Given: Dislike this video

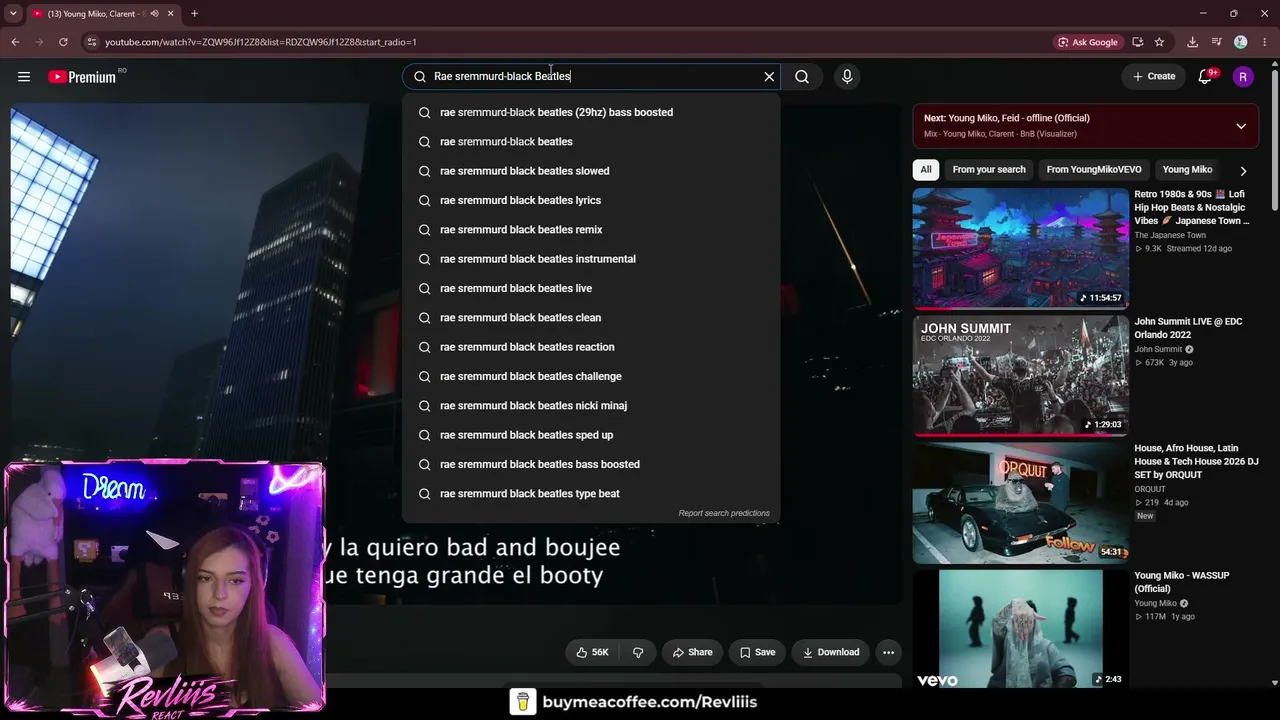Looking at the screenshot, I should click(638, 652).
